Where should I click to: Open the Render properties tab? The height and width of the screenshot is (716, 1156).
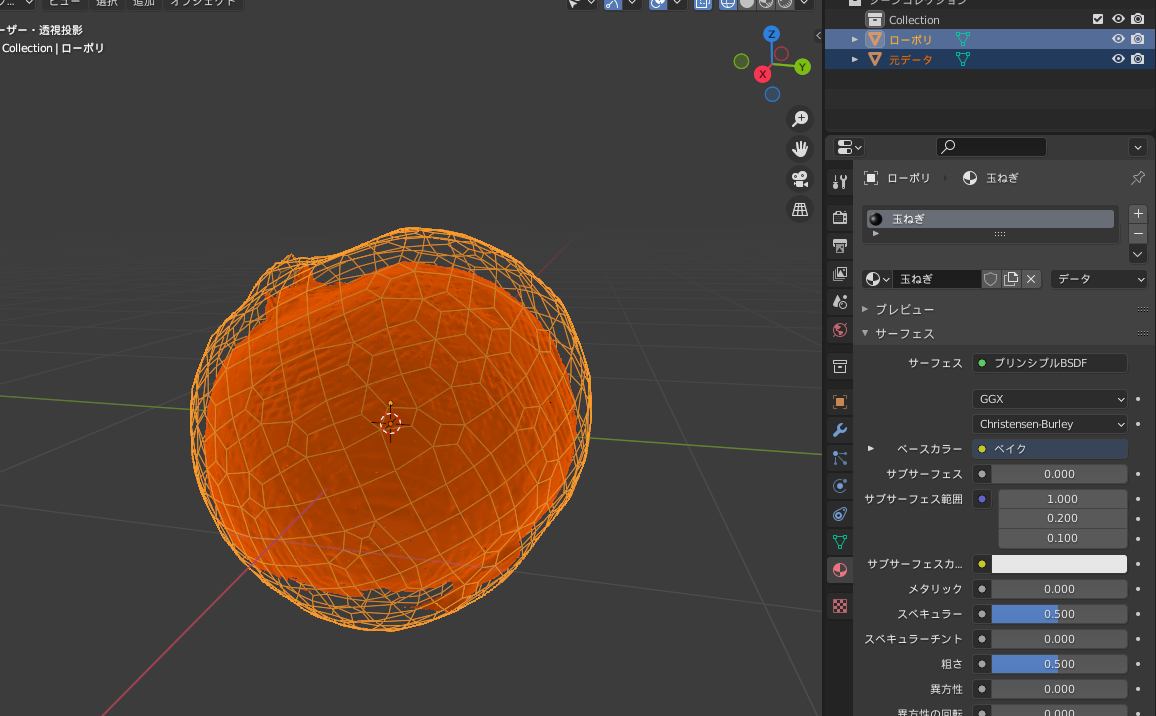click(839, 216)
